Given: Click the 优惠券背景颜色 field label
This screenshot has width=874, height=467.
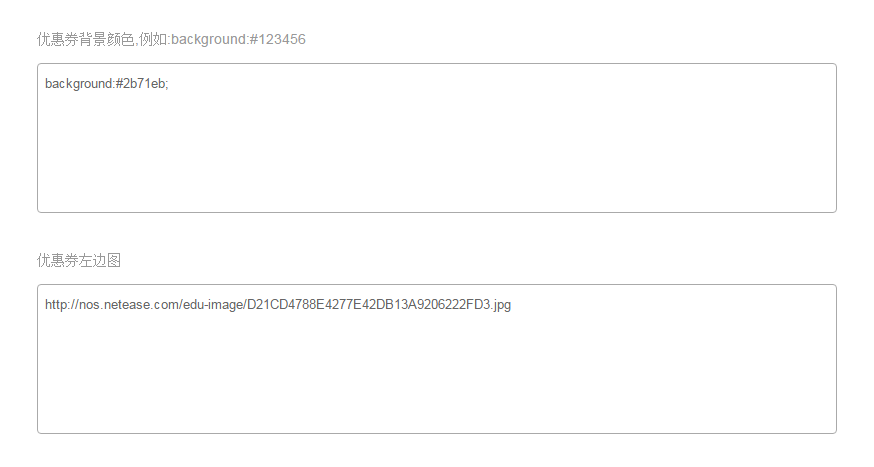Looking at the screenshot, I should click(85, 40).
